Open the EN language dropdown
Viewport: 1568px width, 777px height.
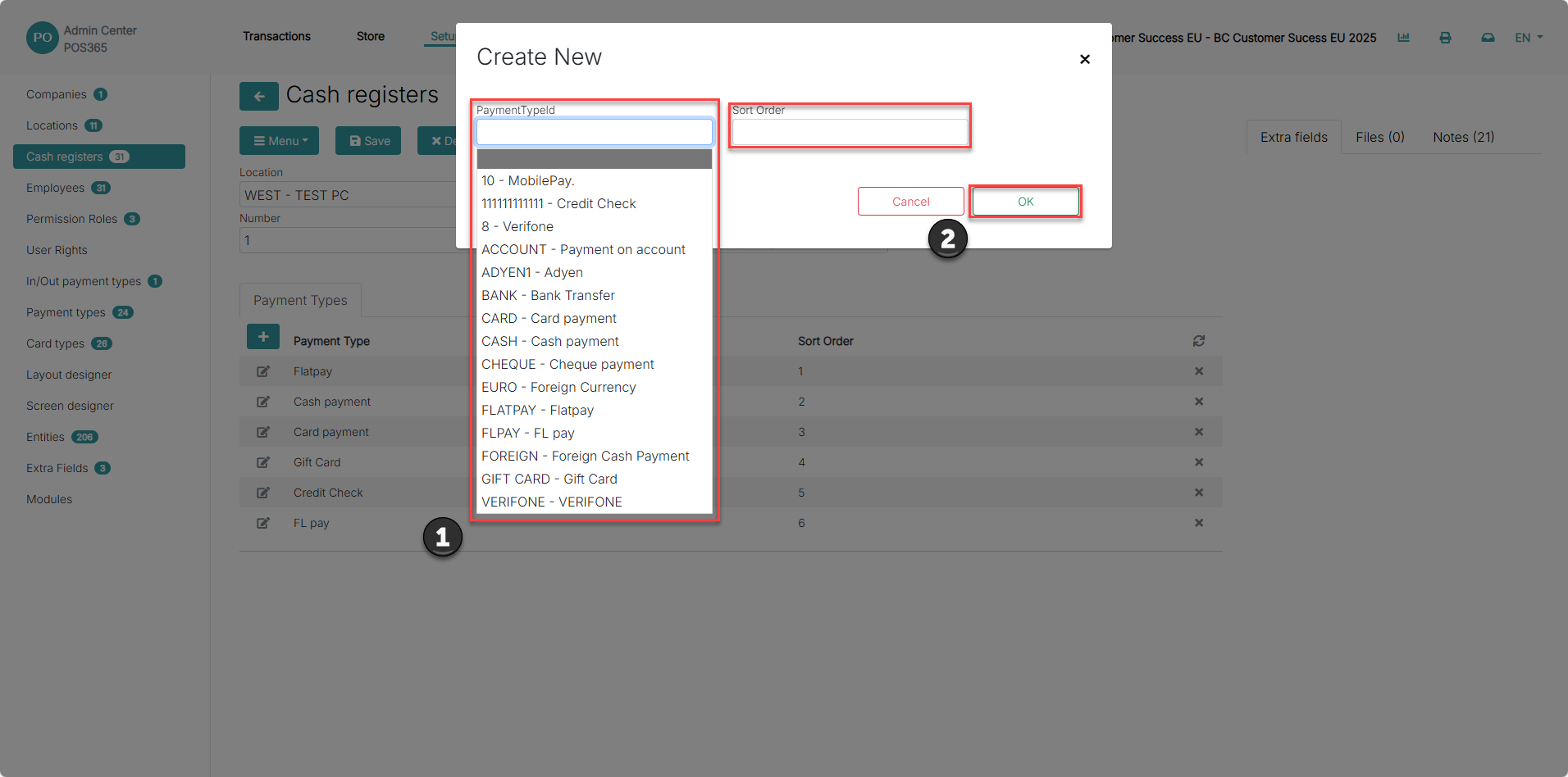[1529, 38]
